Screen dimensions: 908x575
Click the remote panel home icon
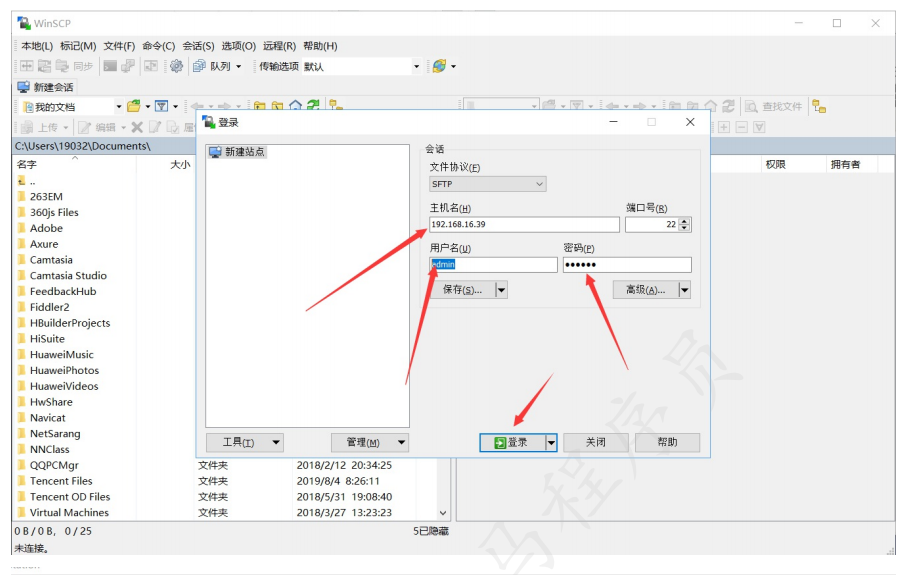pyautogui.click(x=711, y=106)
